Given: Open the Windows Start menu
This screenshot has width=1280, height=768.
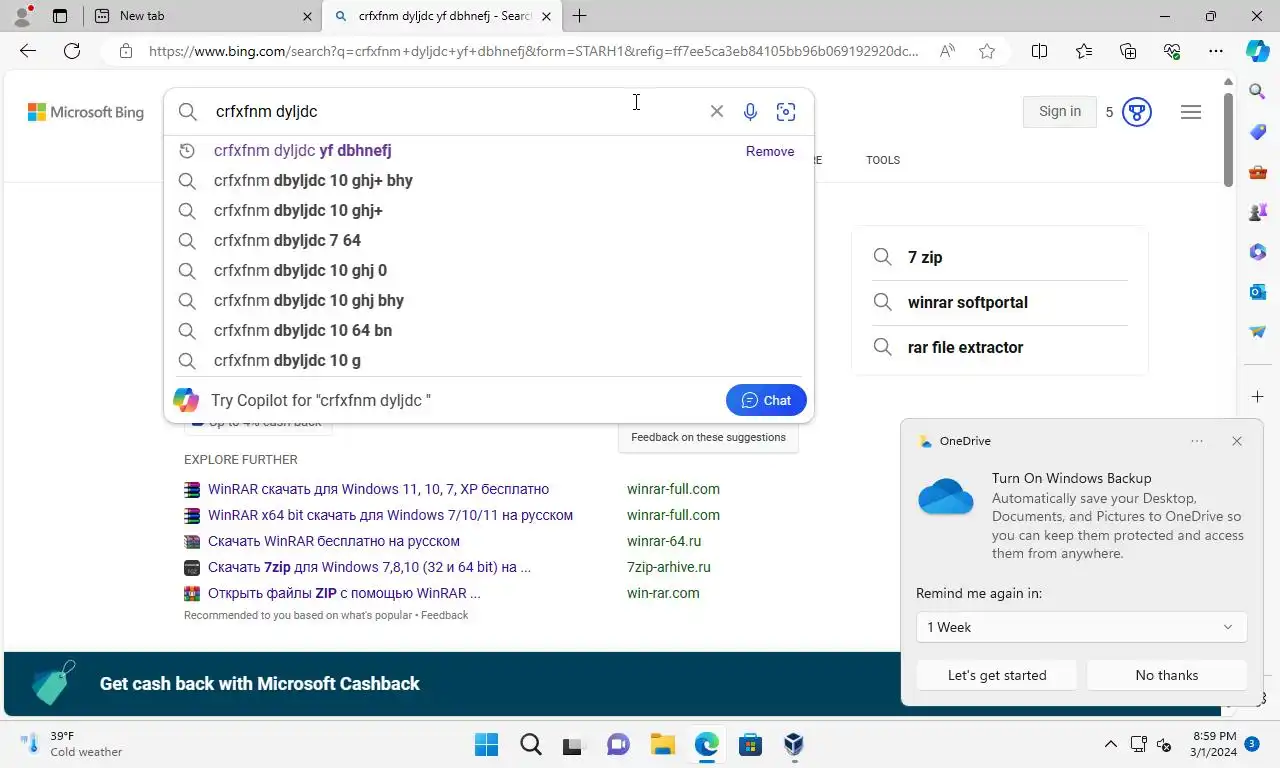Looking at the screenshot, I should tap(487, 744).
